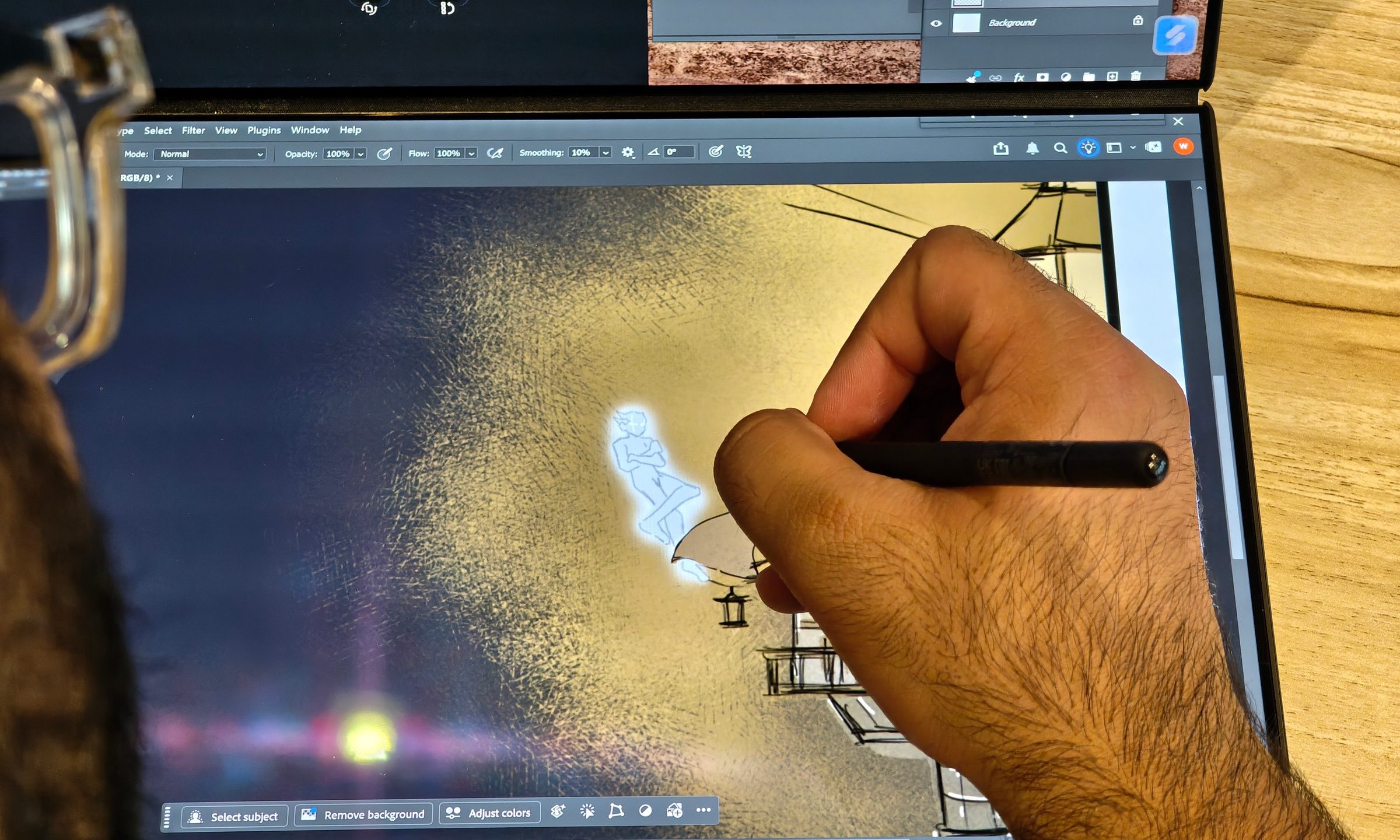Open the blend Mode Normal dropdown

click(211, 154)
